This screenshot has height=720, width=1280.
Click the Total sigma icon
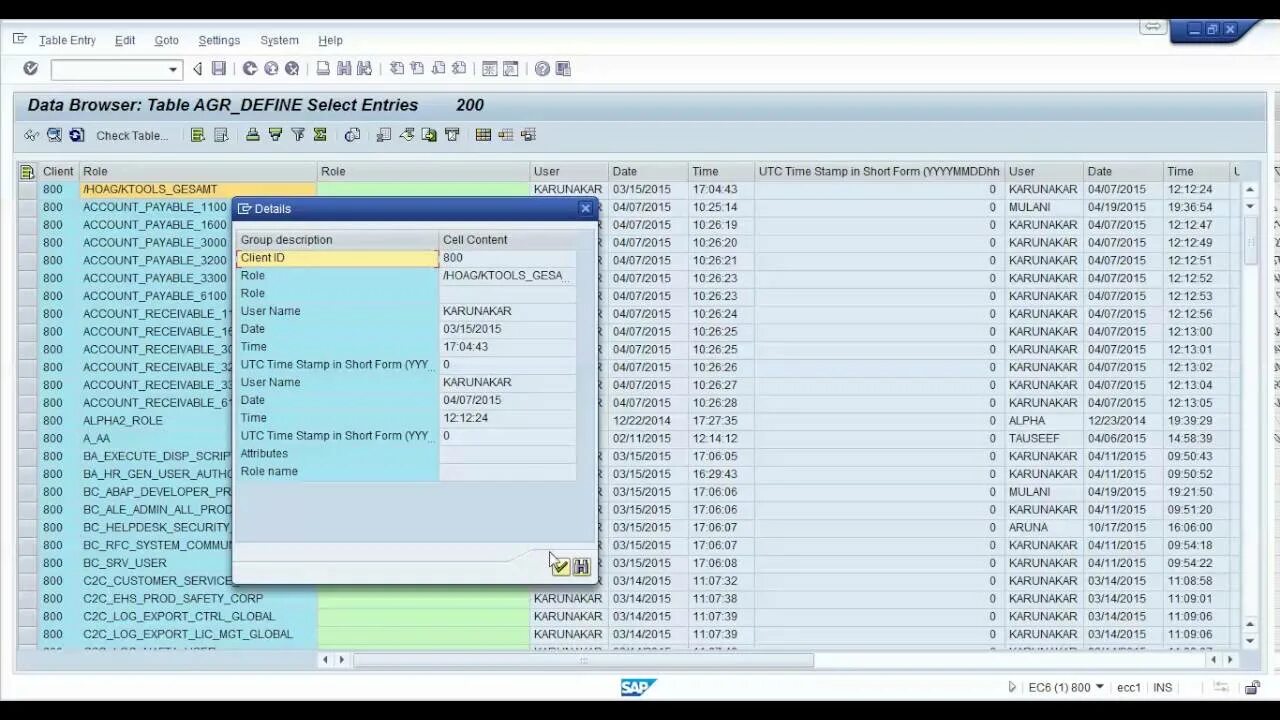(x=320, y=135)
